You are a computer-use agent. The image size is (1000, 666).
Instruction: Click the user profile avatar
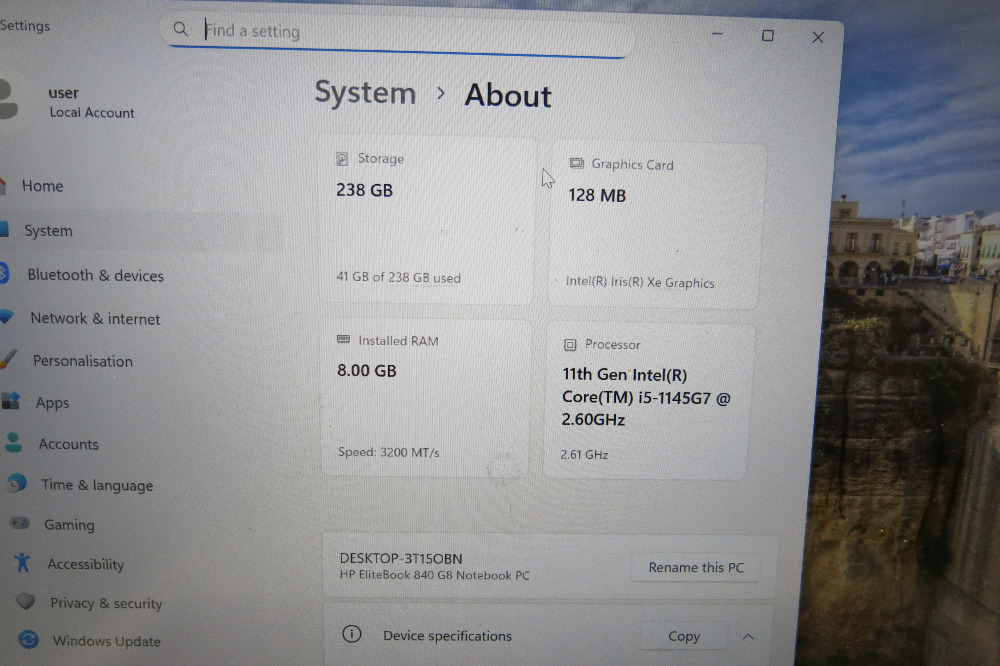pos(8,100)
